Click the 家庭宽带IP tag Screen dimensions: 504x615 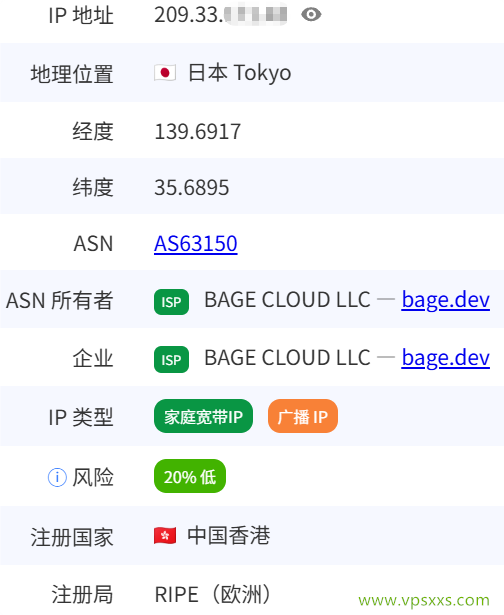pos(203,417)
